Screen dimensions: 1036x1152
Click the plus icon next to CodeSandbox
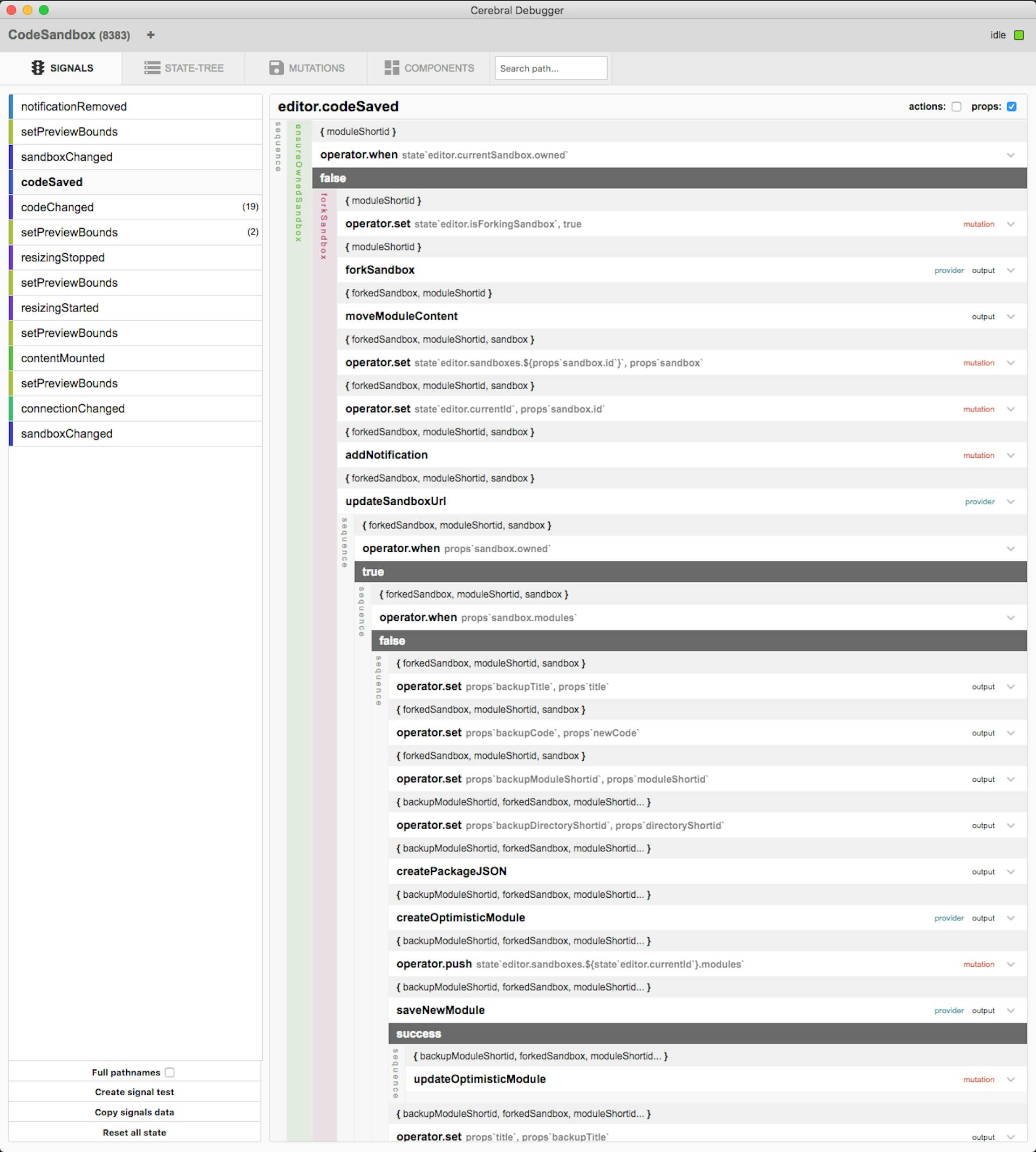click(151, 35)
